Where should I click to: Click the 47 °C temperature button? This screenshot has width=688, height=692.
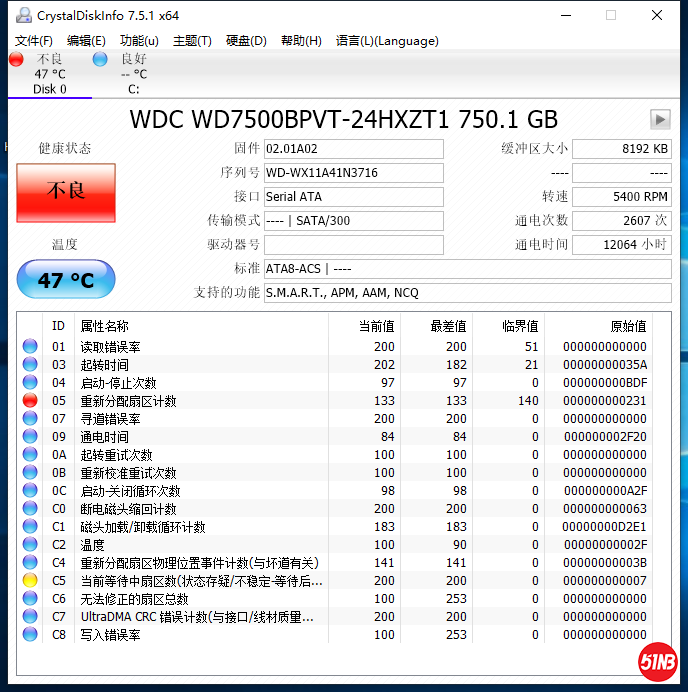point(66,280)
